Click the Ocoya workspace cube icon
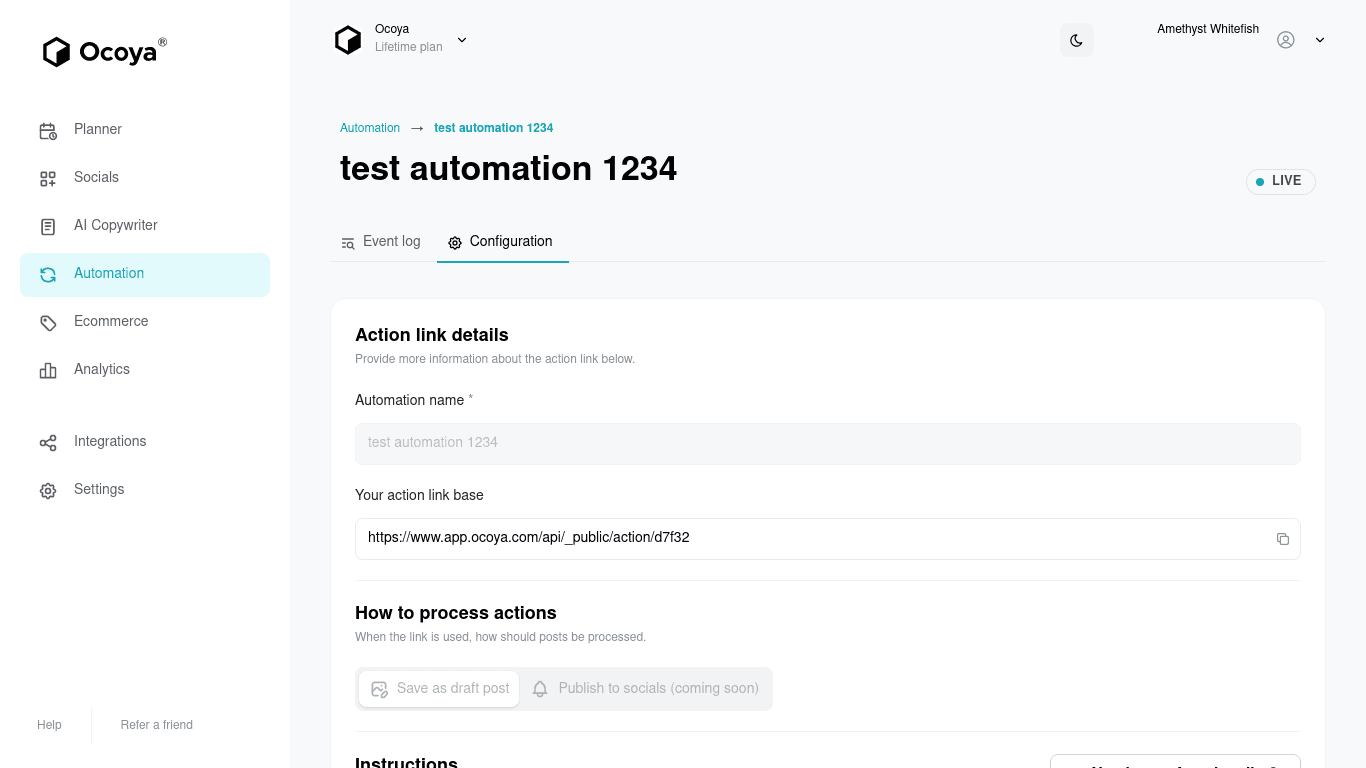The width and height of the screenshot is (1366, 768). pyautogui.click(x=348, y=40)
